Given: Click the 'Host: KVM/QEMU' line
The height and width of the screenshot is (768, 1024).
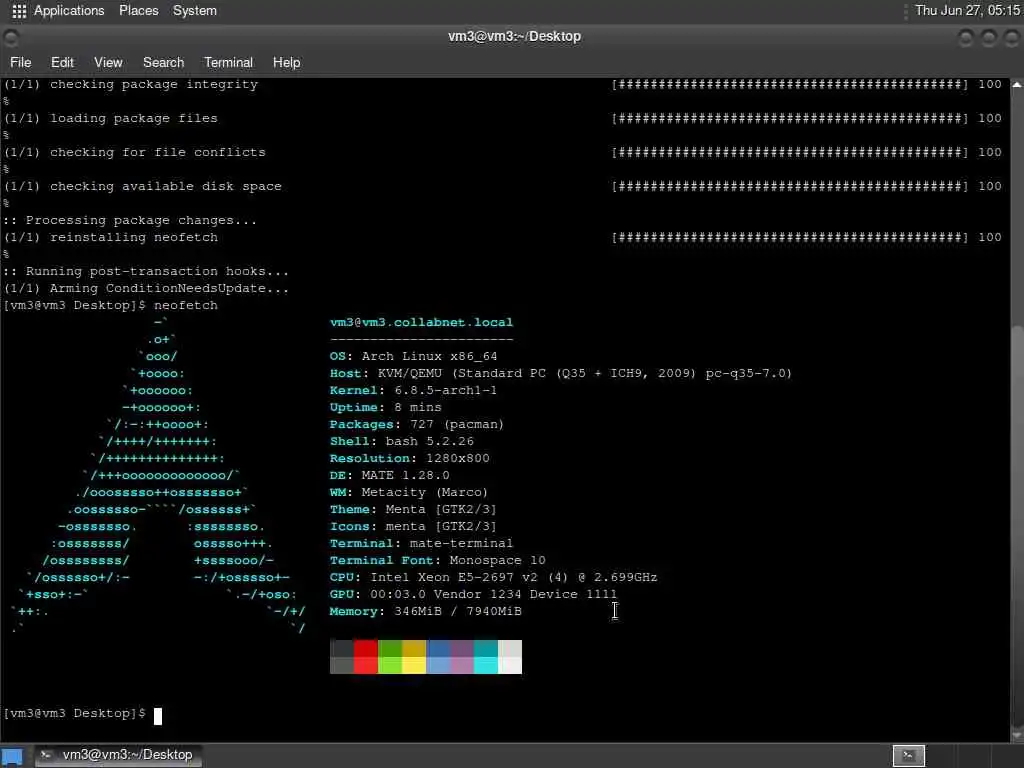Looking at the screenshot, I should 560,374.
